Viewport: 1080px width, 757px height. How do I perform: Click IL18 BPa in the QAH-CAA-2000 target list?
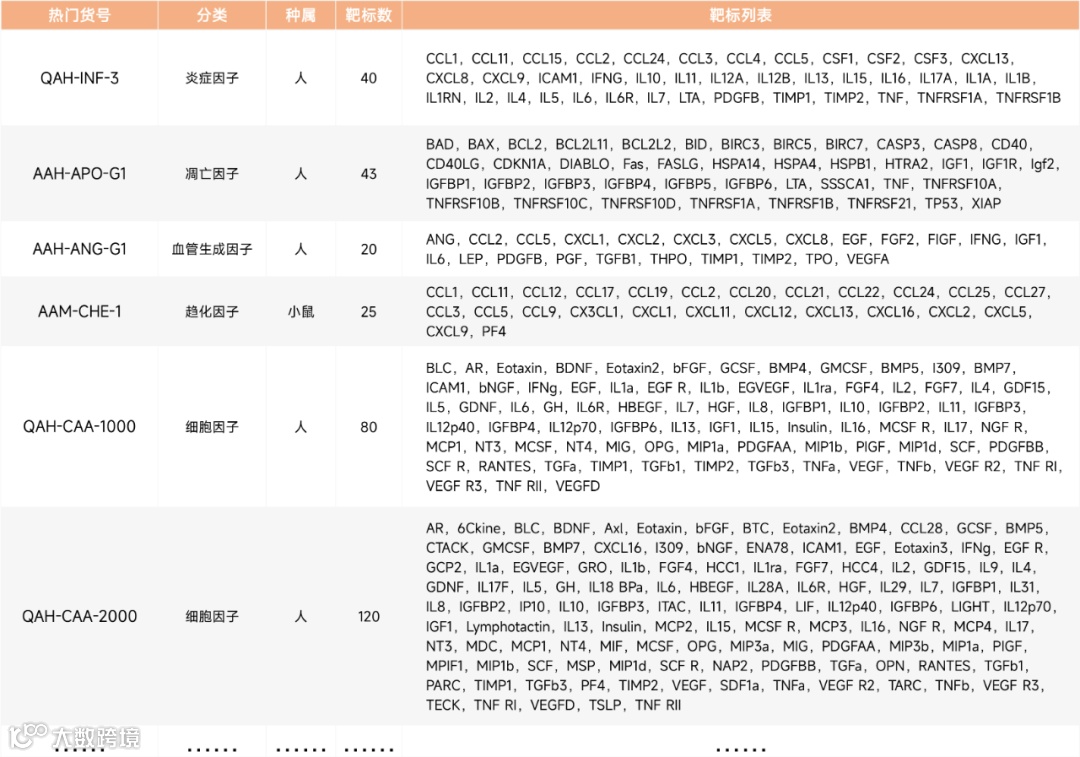click(x=616, y=588)
